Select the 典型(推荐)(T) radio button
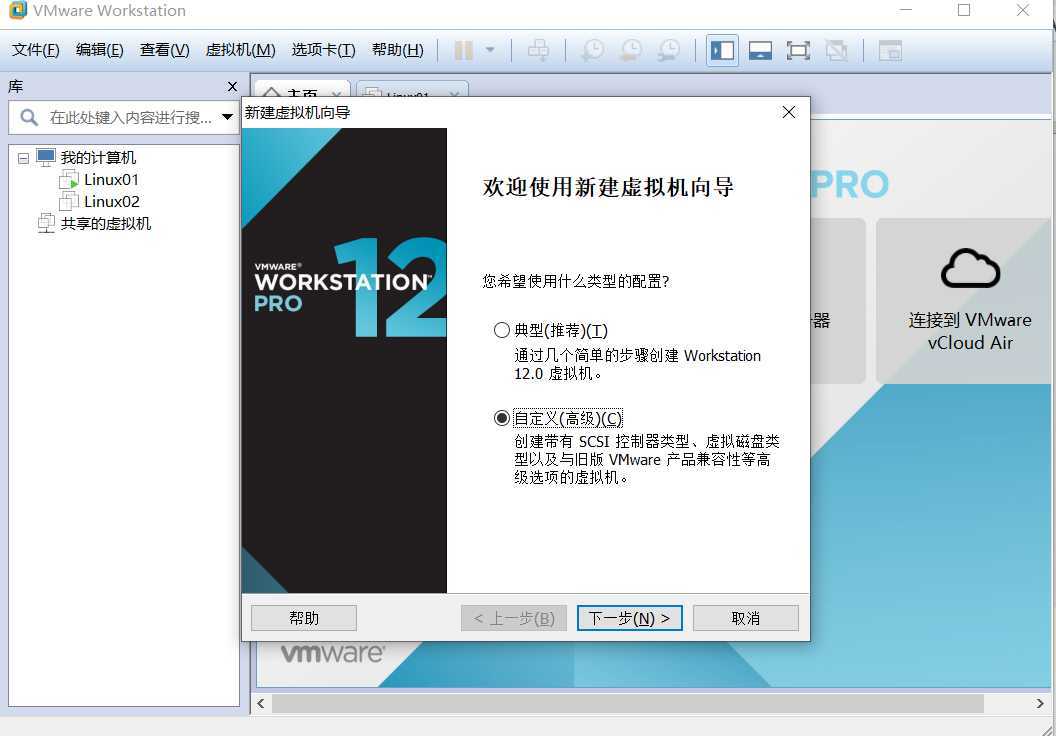 (x=502, y=330)
